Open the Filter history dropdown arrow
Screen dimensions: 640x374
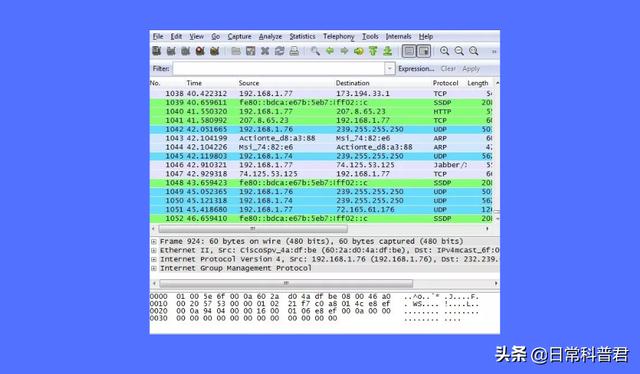(390, 69)
